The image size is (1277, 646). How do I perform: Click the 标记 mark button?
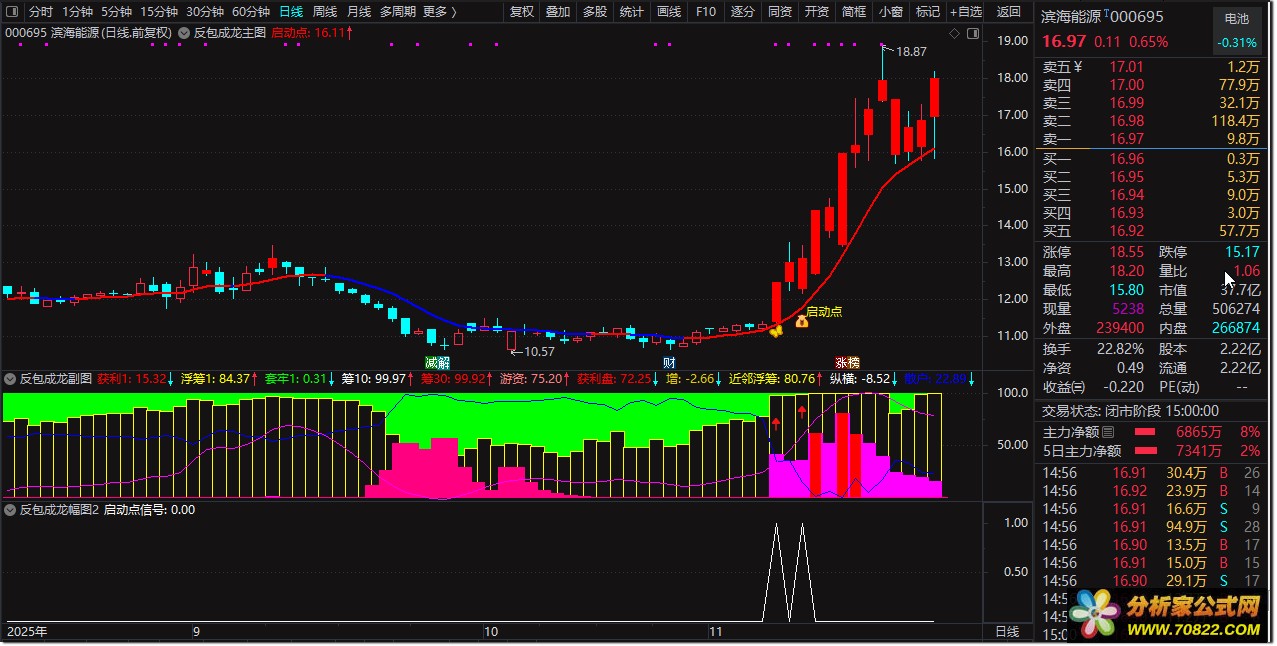click(x=927, y=12)
